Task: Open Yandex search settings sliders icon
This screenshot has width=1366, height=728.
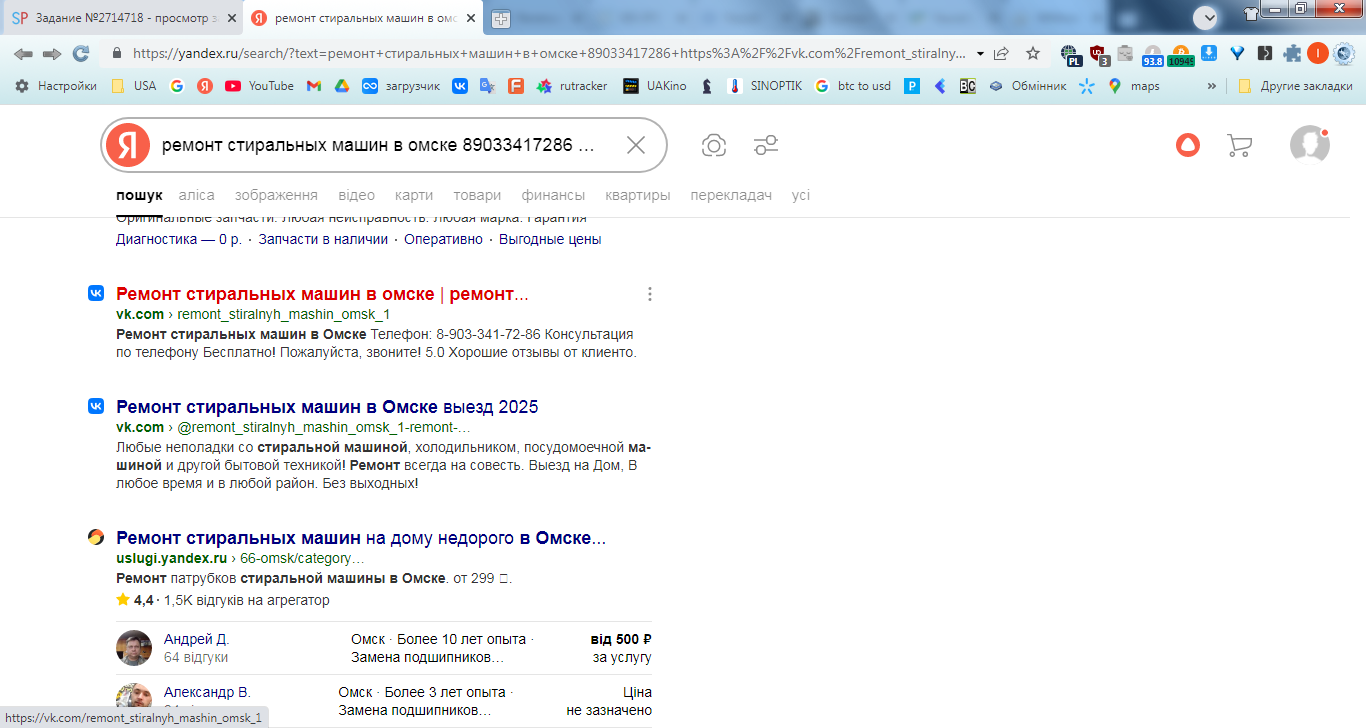Action: tap(766, 145)
